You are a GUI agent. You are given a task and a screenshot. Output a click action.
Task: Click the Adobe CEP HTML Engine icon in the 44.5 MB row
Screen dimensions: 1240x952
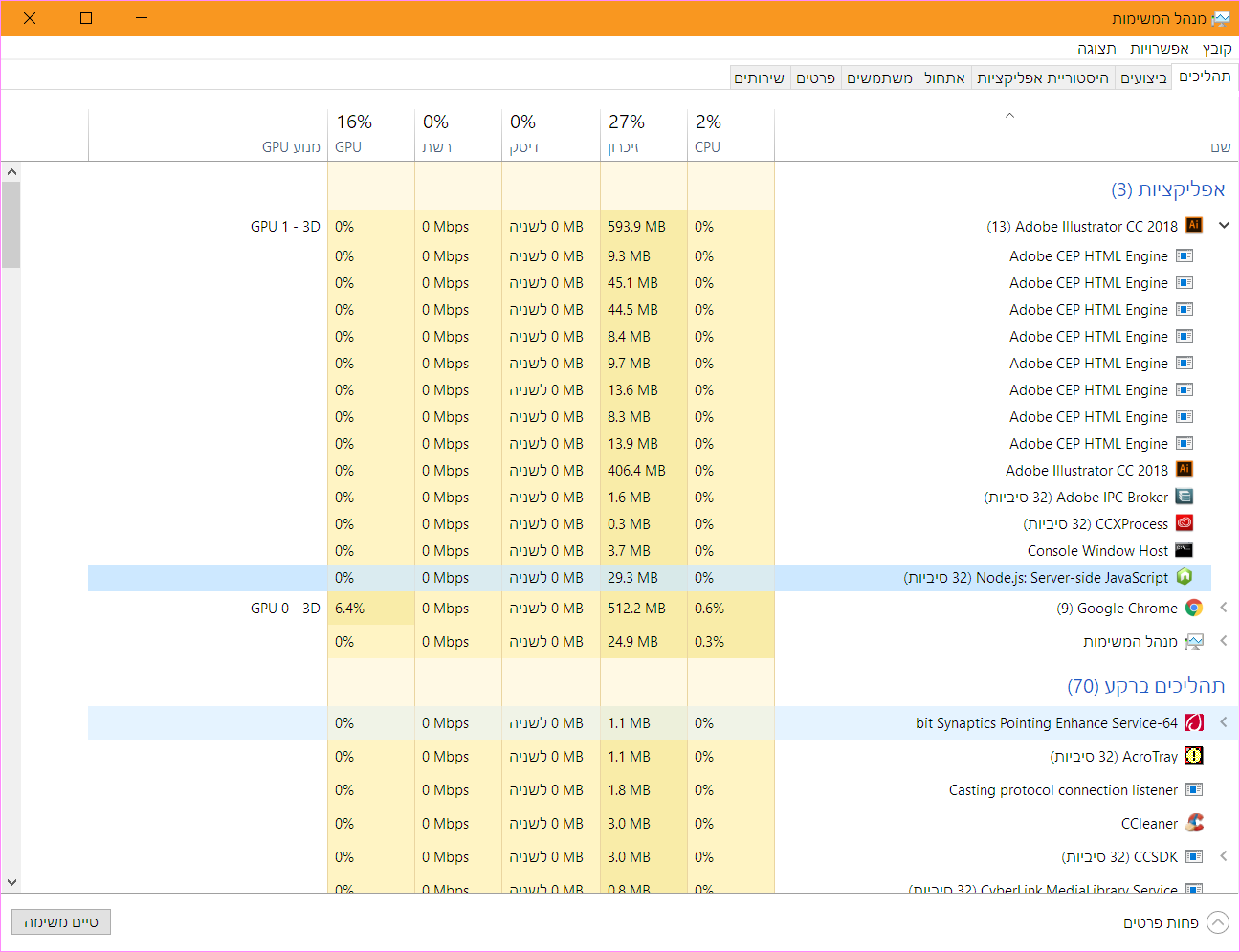(x=1184, y=309)
